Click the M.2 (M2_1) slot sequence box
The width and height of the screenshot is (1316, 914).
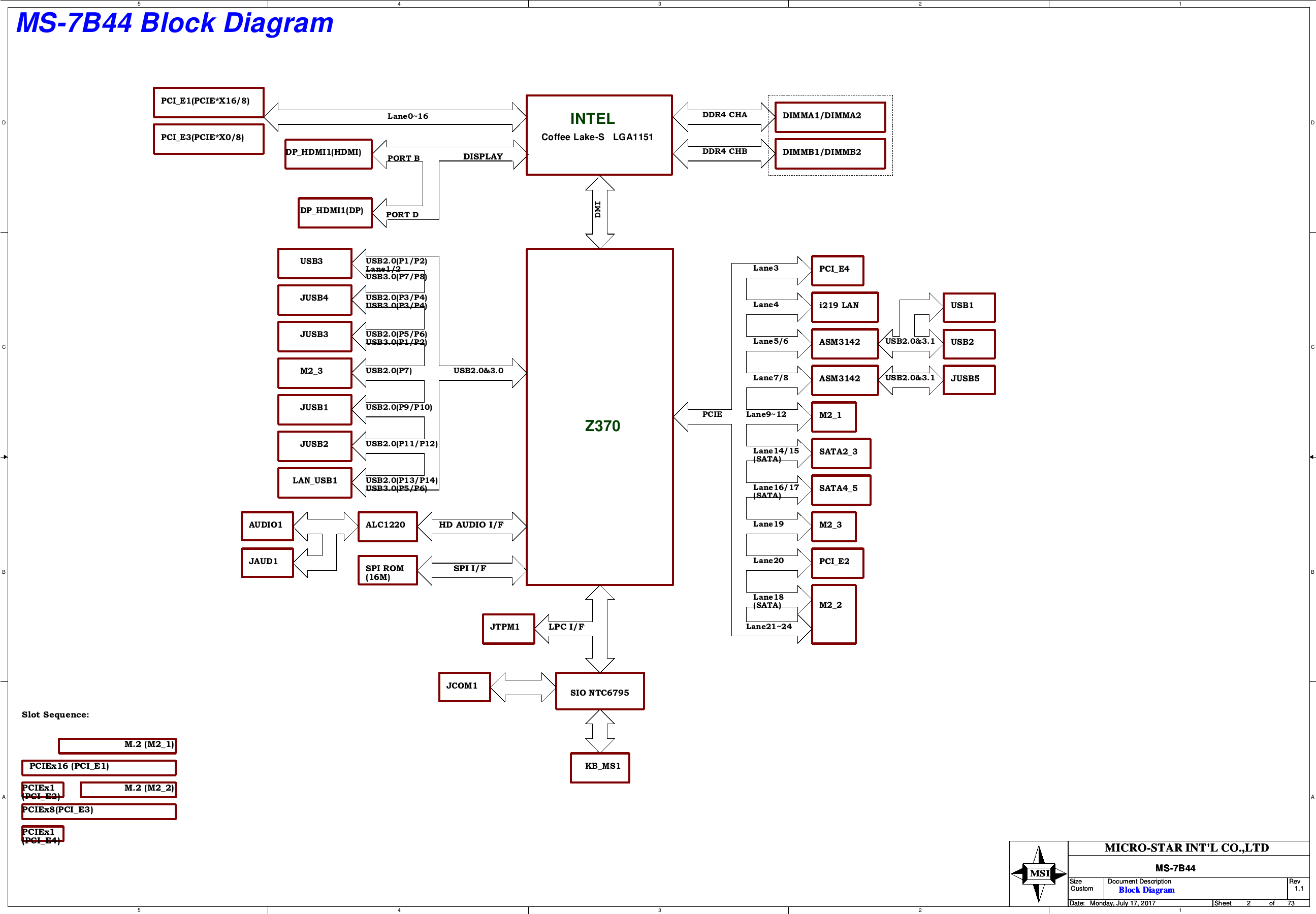coord(117,745)
